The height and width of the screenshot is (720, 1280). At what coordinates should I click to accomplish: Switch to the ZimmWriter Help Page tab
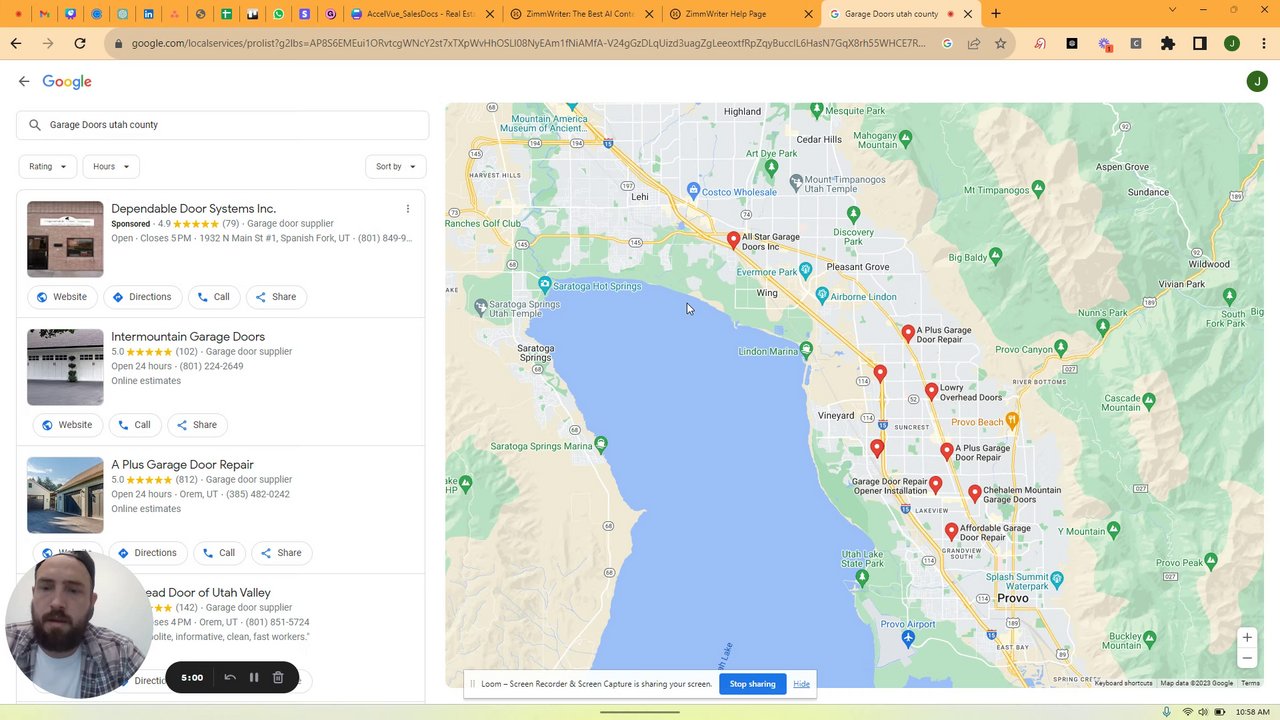pyautogui.click(x=740, y=14)
